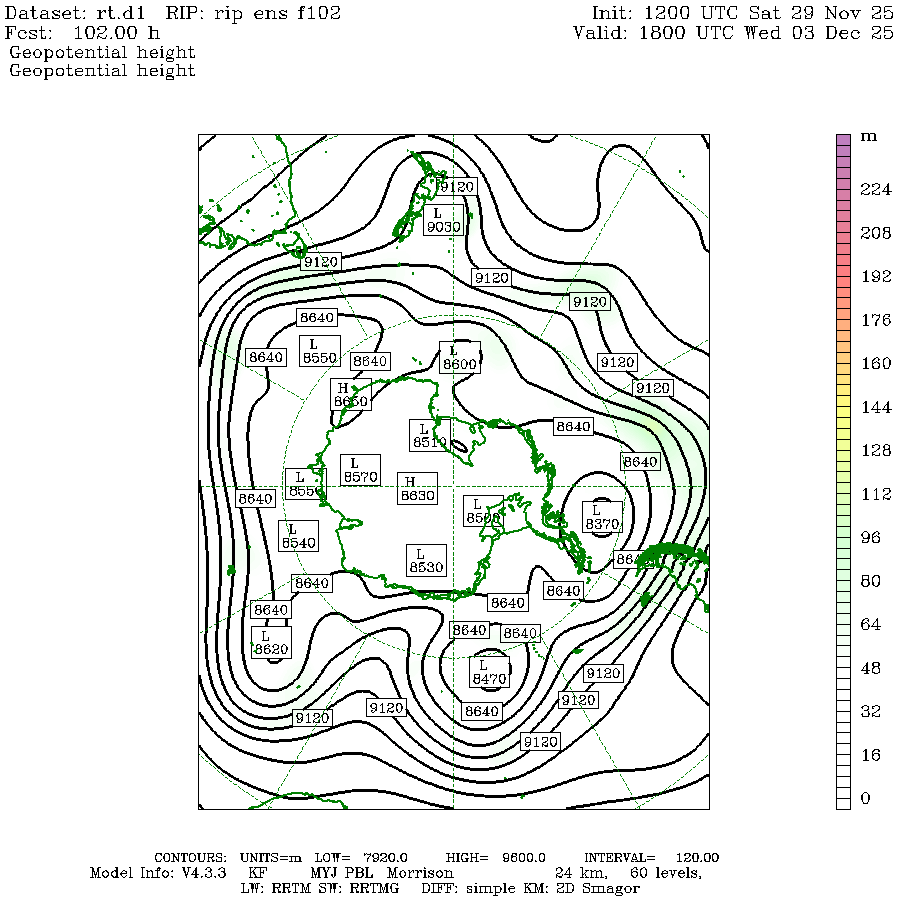Click the 'Morrison' microphysics text
Image resolution: width=900 pixels, height=900 pixels.
pos(420,873)
